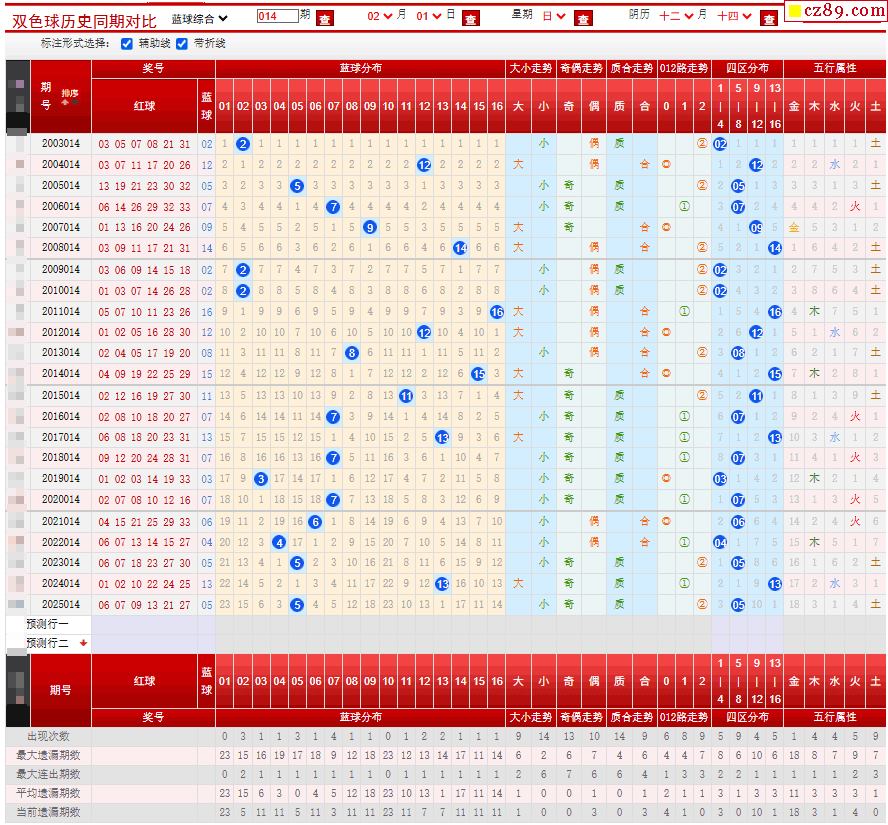Click the 大小走势 column header at top

coord(530,68)
